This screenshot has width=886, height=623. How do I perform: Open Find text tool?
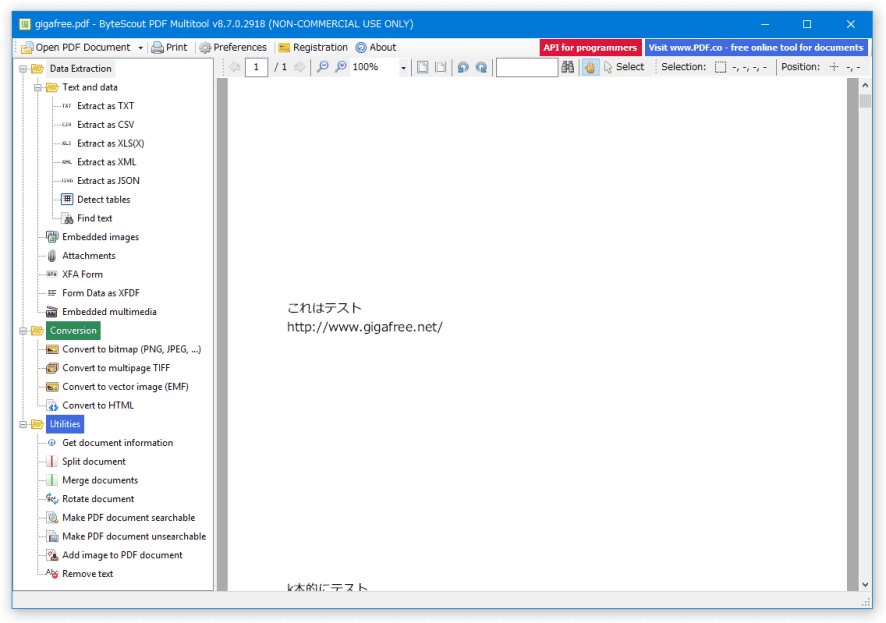click(x=94, y=218)
